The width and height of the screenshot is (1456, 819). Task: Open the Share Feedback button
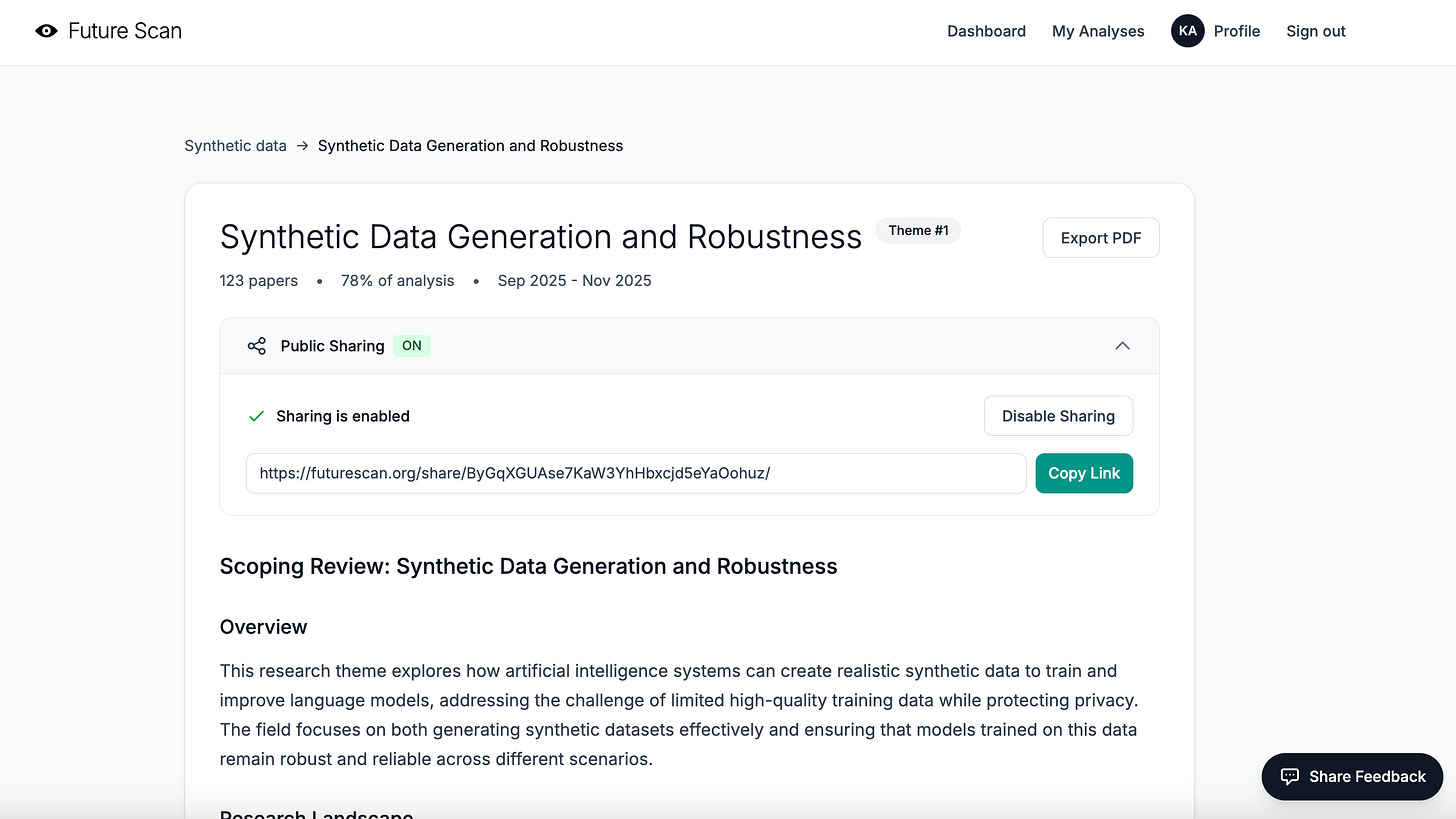click(1352, 777)
